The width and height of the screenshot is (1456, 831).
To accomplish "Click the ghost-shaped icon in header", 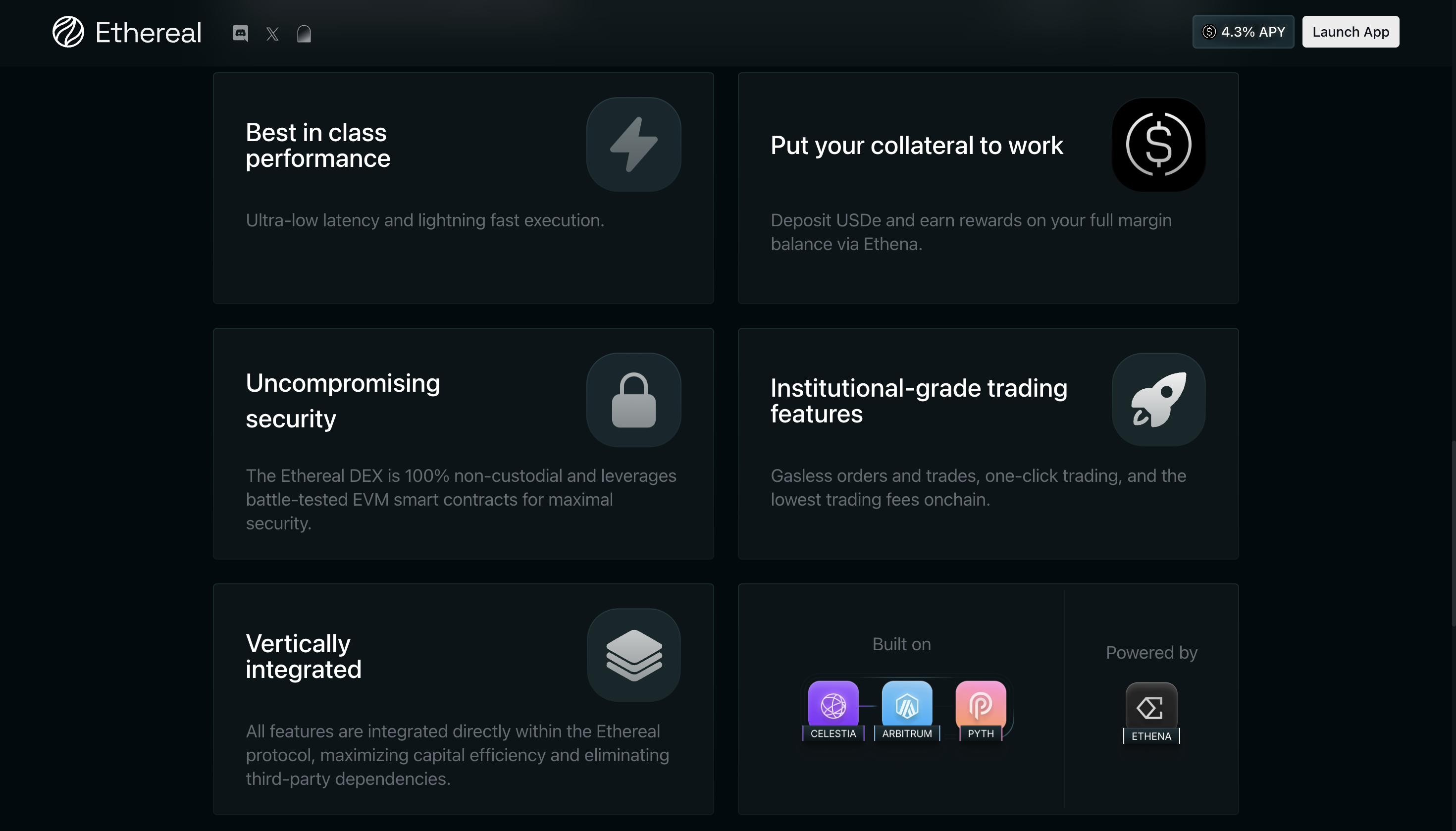I will [304, 34].
